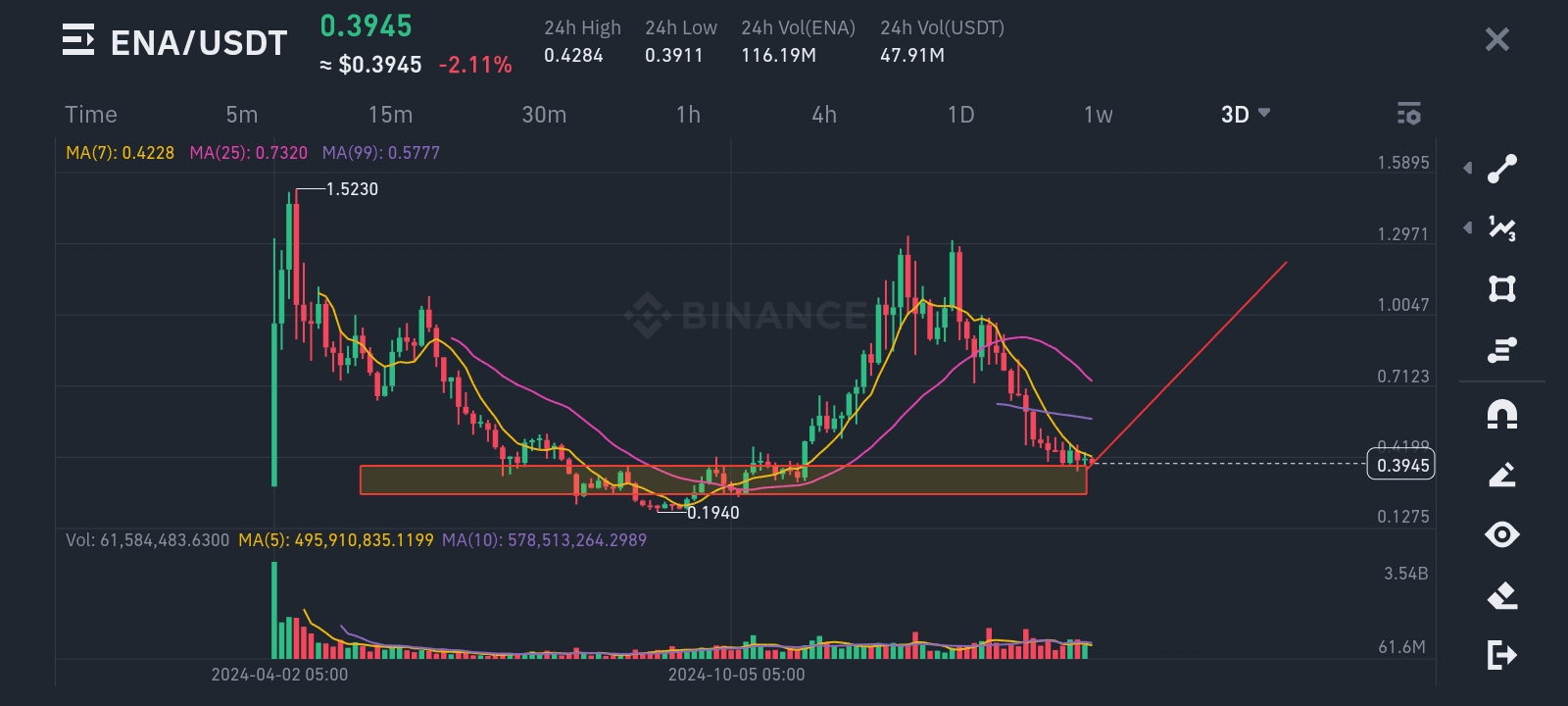1568x706 pixels.
Task: Select the MA(25) indicator label
Action: coord(249,153)
